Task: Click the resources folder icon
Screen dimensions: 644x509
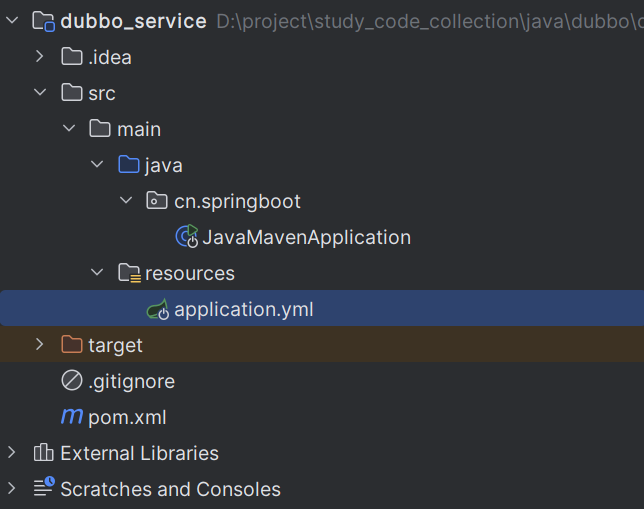Action: (x=129, y=273)
